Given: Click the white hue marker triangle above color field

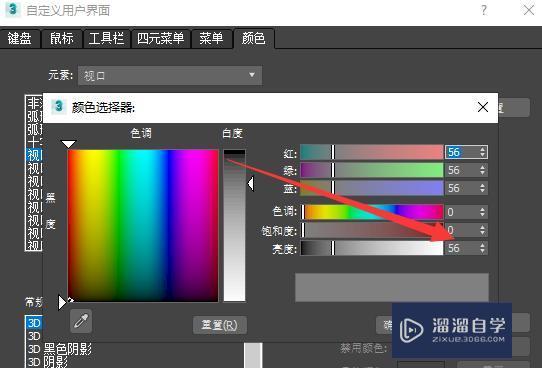Looking at the screenshot, I should [x=68, y=144].
